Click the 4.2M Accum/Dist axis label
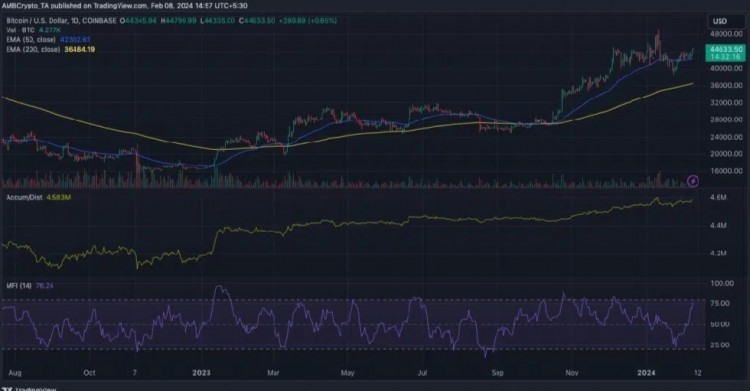 718,253
